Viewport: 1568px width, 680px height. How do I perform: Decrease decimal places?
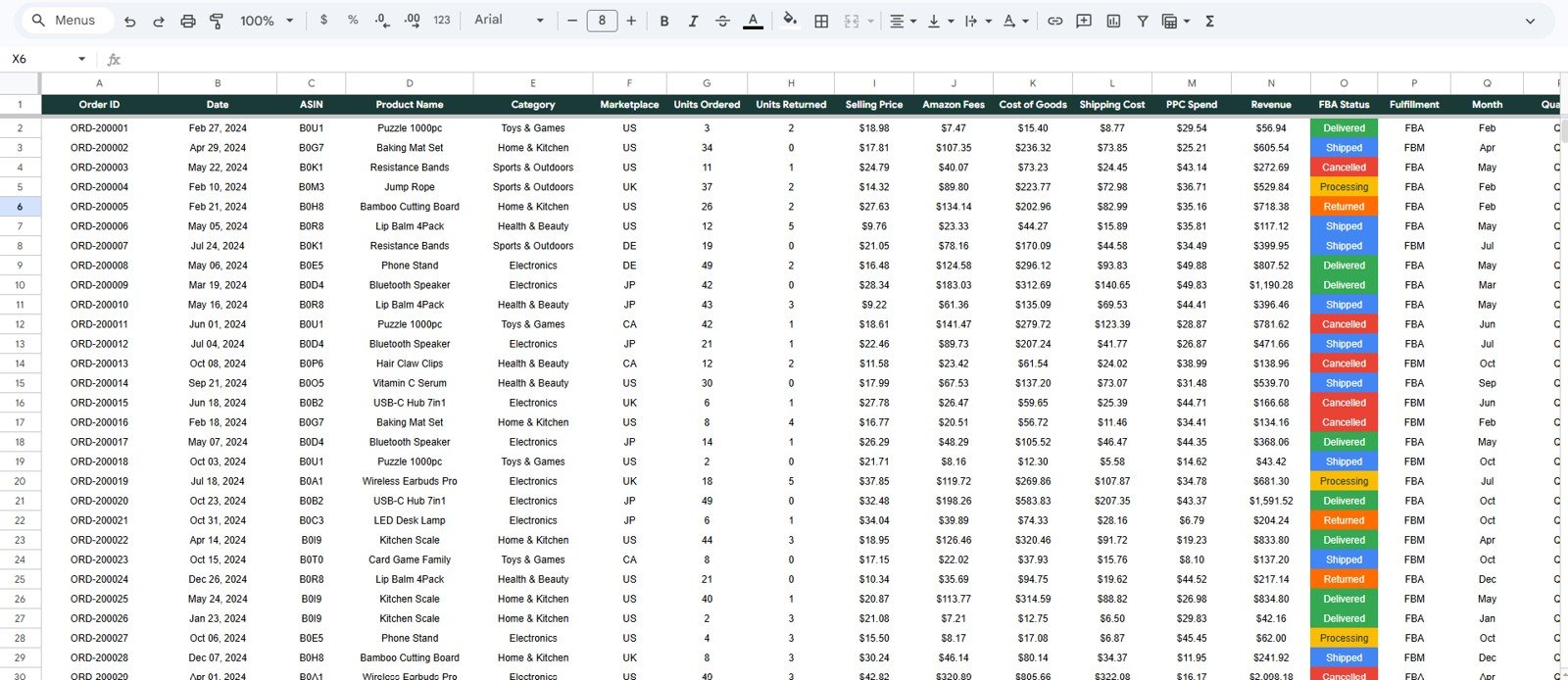click(382, 21)
